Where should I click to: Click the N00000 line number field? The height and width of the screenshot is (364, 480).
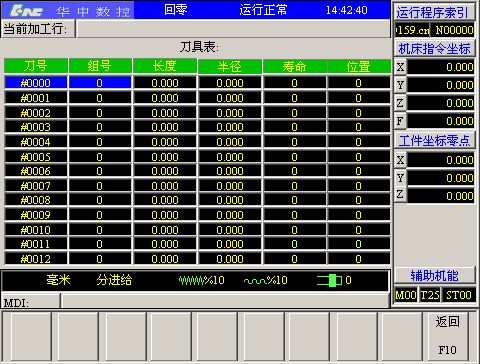[454, 30]
